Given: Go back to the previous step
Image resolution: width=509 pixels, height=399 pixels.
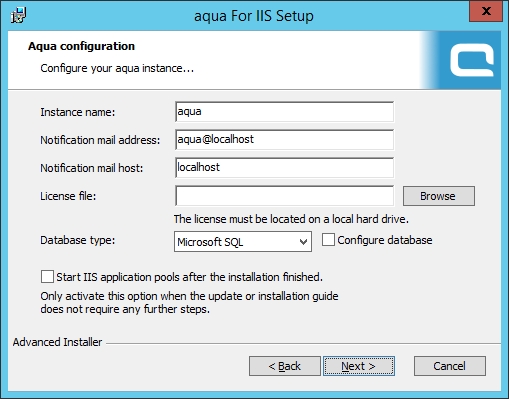Looking at the screenshot, I should coord(285,366).
